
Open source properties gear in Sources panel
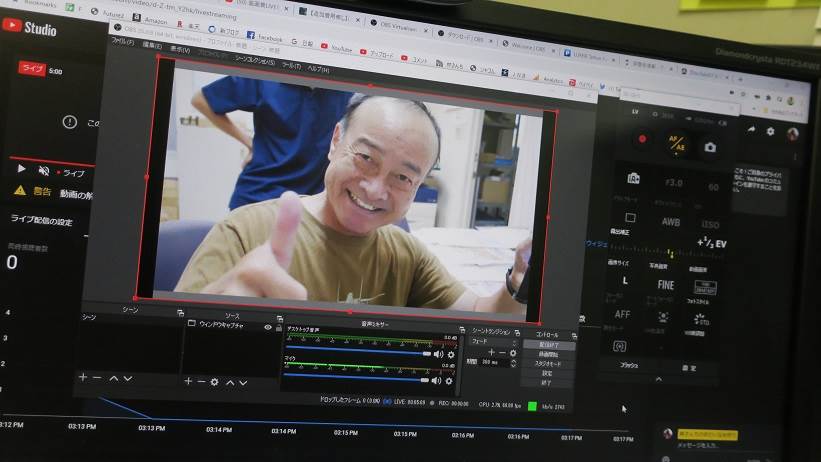pos(215,382)
